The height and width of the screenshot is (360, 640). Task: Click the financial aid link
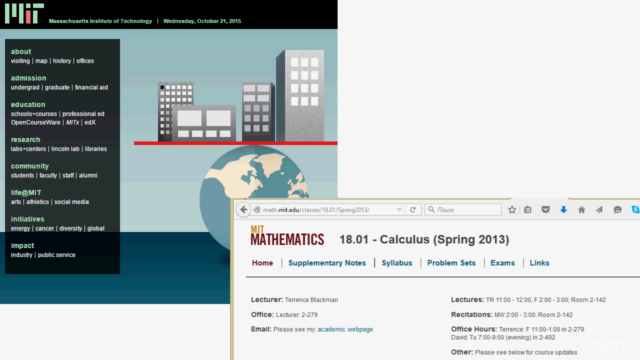(x=91, y=87)
